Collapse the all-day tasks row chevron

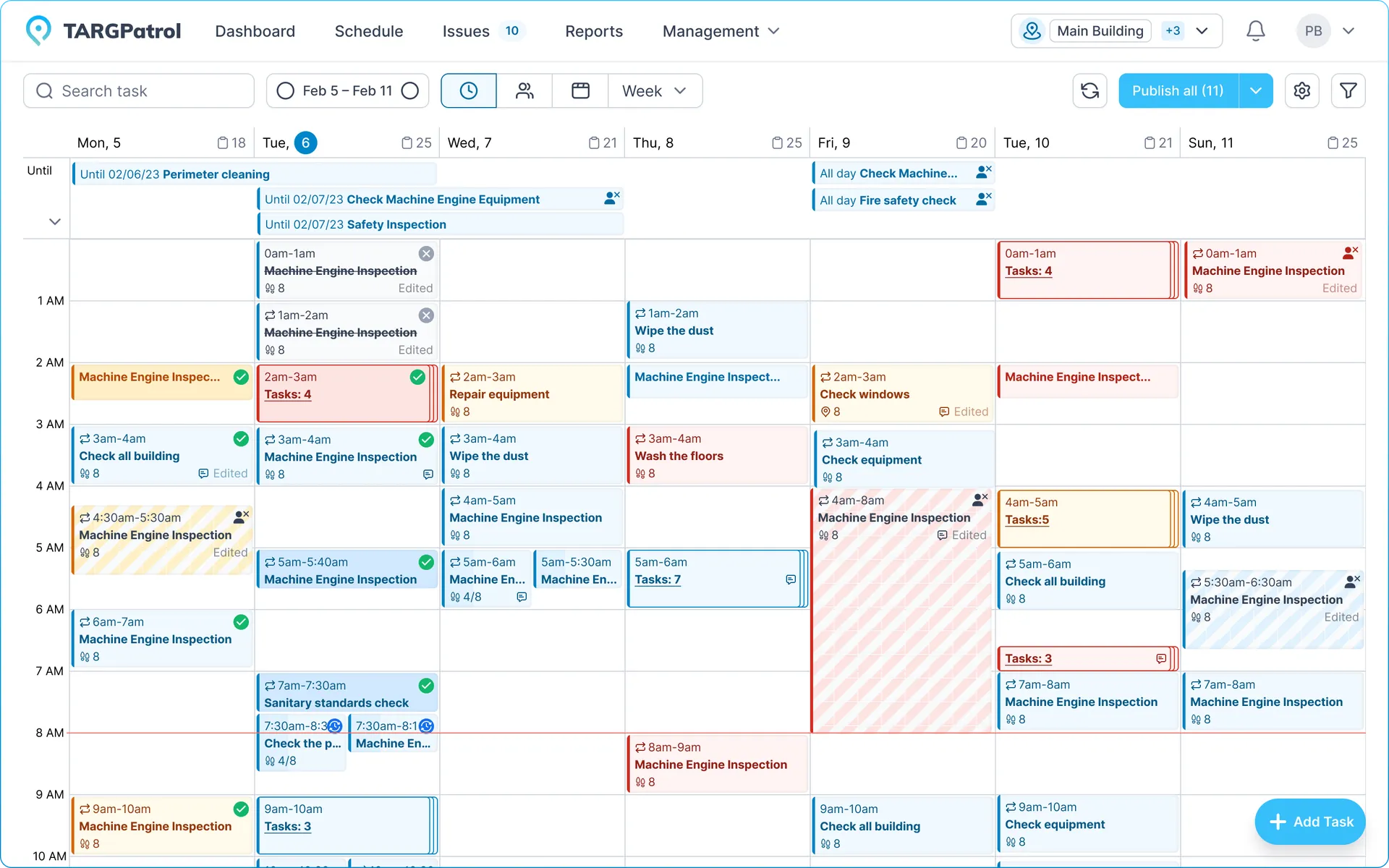pos(54,221)
